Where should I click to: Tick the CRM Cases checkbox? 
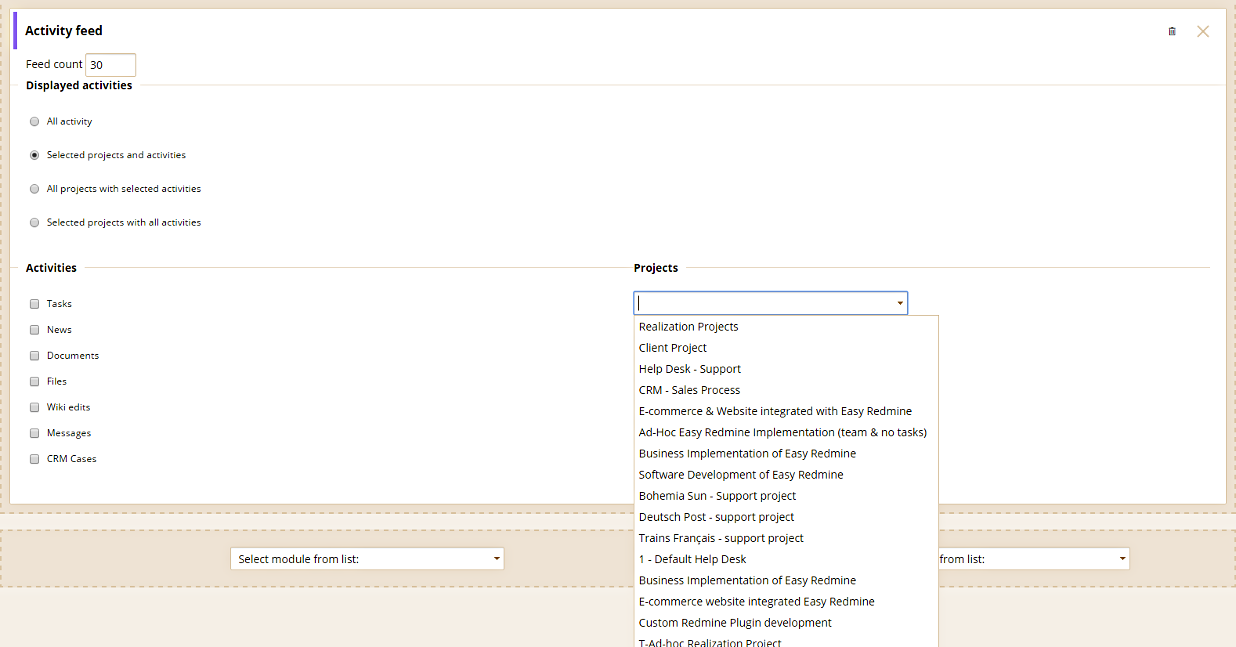[35, 459]
